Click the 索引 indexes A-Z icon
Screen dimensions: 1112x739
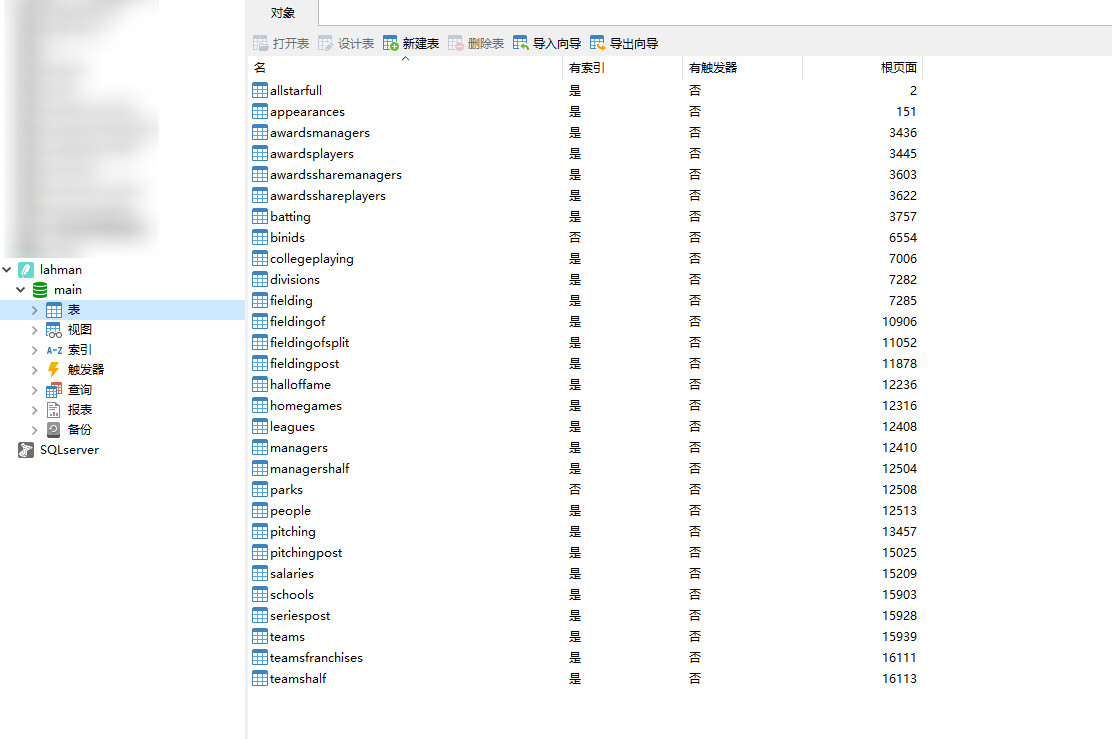[x=54, y=350]
